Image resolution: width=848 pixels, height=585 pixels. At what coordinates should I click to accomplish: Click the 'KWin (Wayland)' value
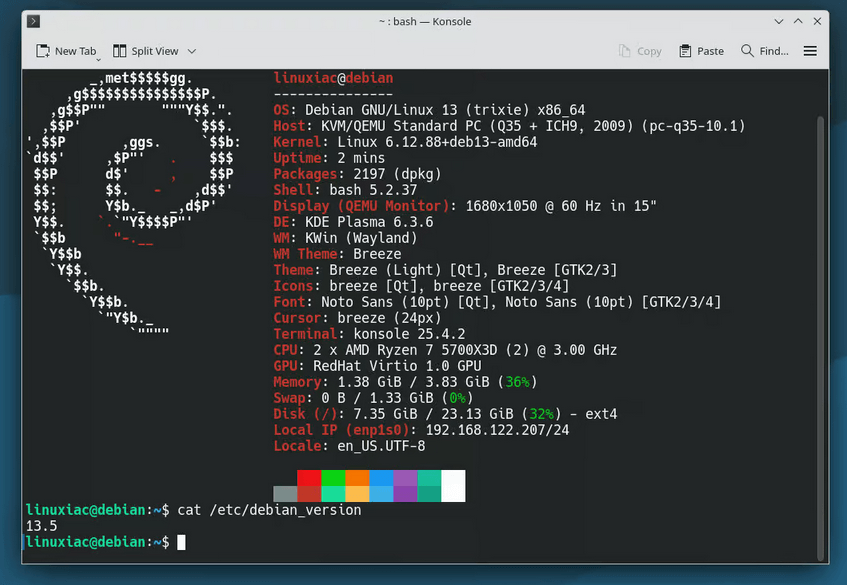pyautogui.click(x=361, y=238)
